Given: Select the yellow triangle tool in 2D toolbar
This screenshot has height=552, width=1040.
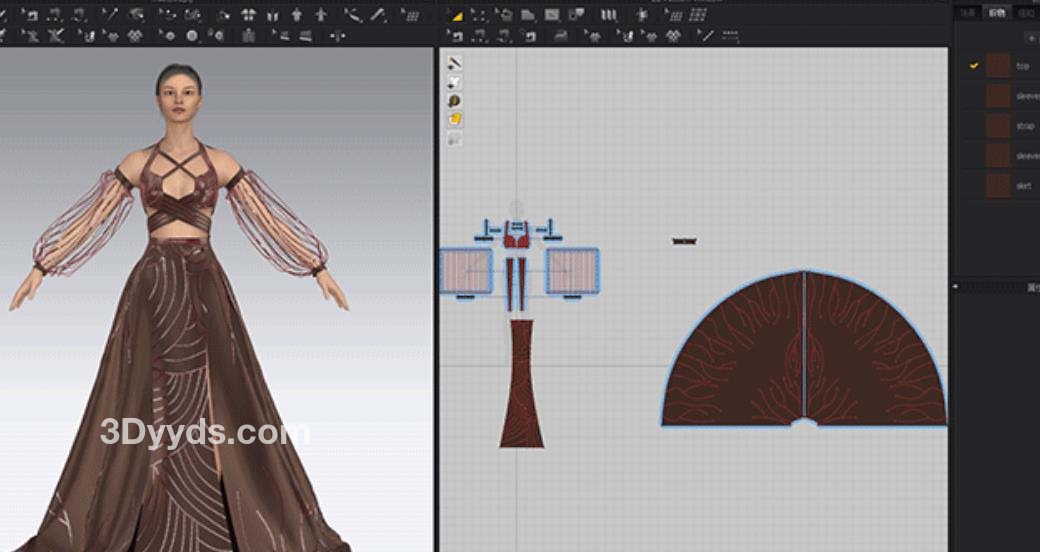Looking at the screenshot, I should pyautogui.click(x=456, y=16).
